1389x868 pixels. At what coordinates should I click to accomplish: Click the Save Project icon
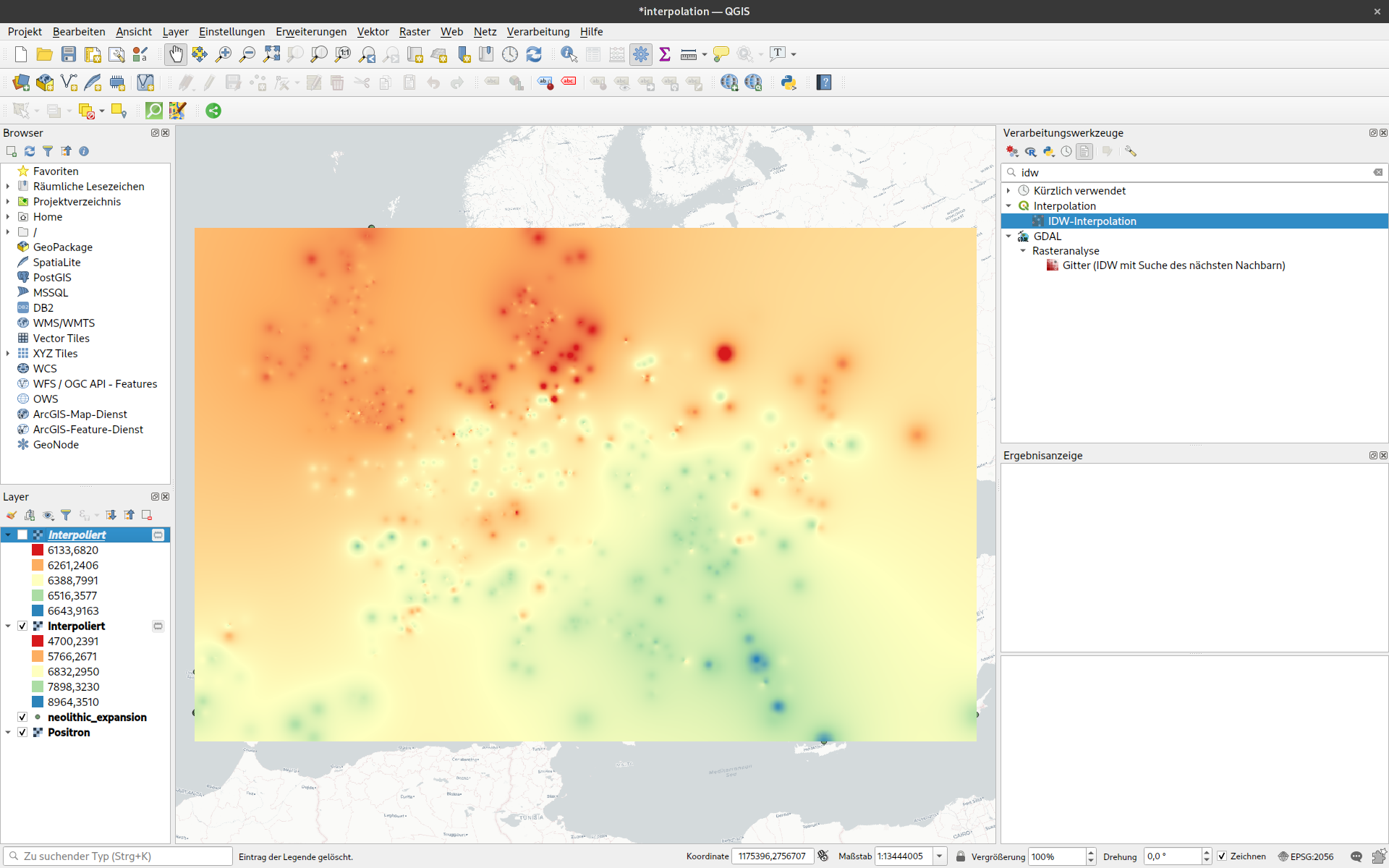point(69,54)
